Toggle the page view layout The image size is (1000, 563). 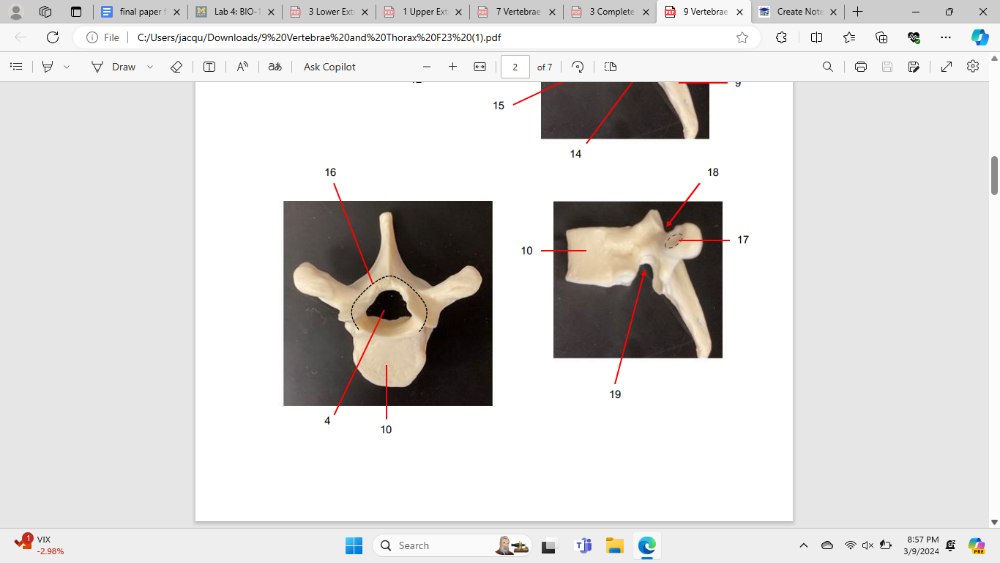[x=611, y=67]
